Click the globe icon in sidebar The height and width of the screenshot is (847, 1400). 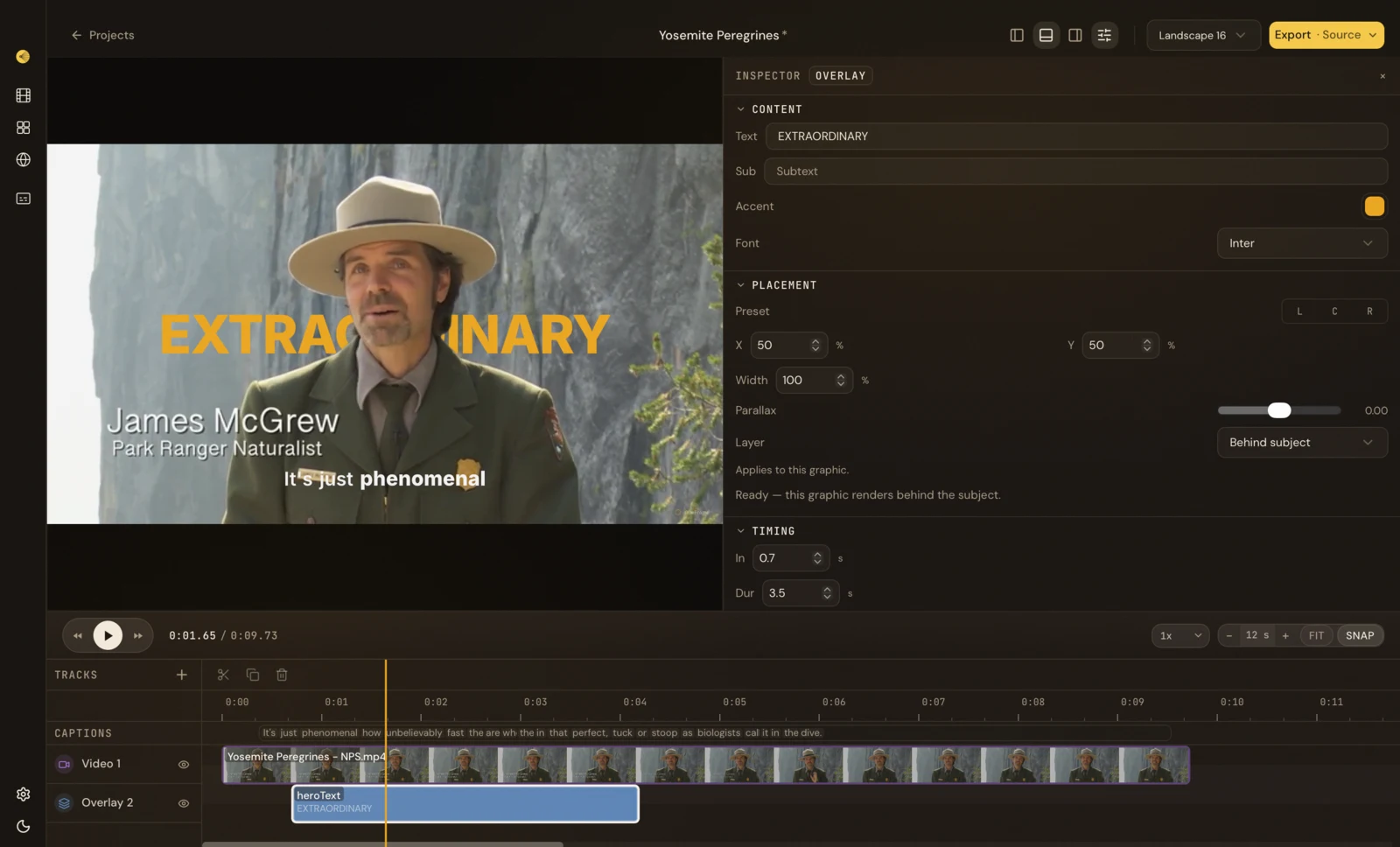[x=24, y=160]
